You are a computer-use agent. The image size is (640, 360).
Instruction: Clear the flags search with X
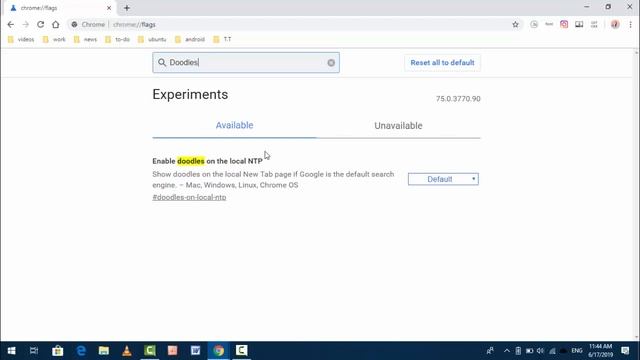pyautogui.click(x=331, y=63)
